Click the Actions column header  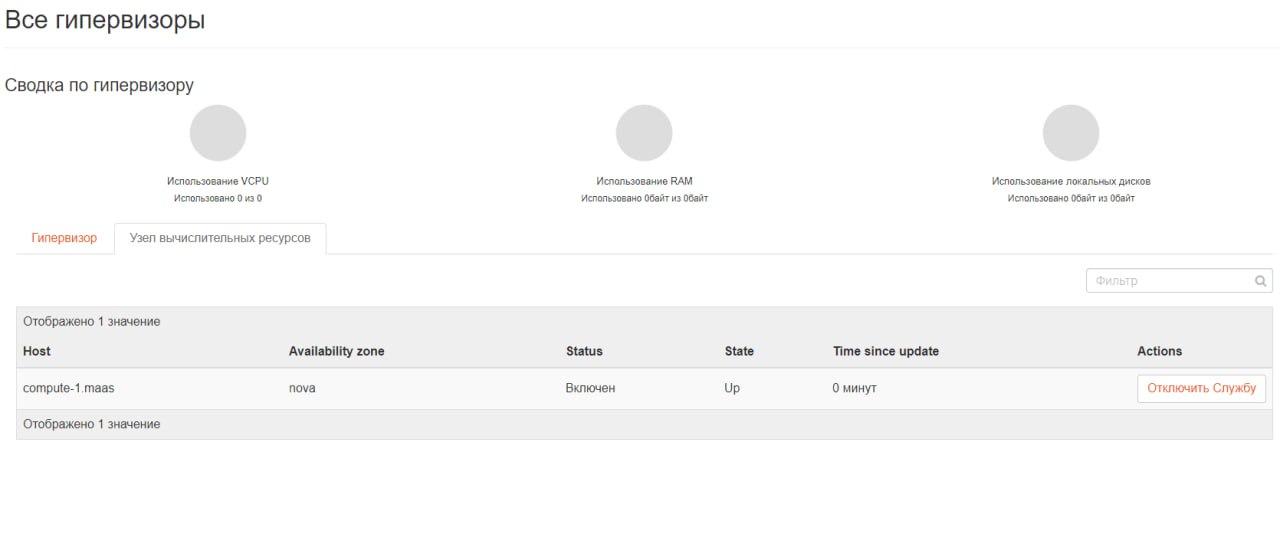(1159, 351)
